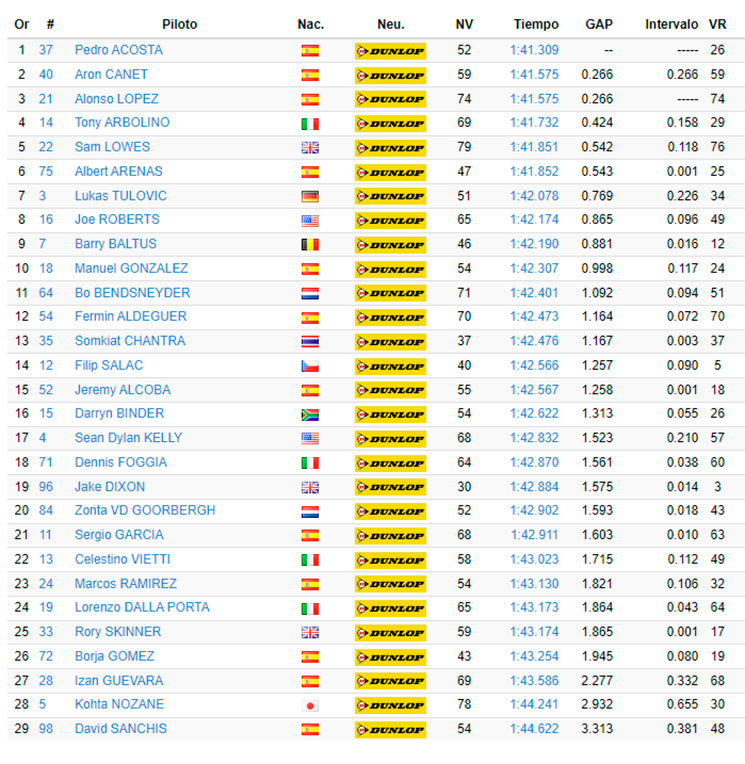Click the German flag for Lukas TULOVIC
The height and width of the screenshot is (764, 745).
coord(310,196)
